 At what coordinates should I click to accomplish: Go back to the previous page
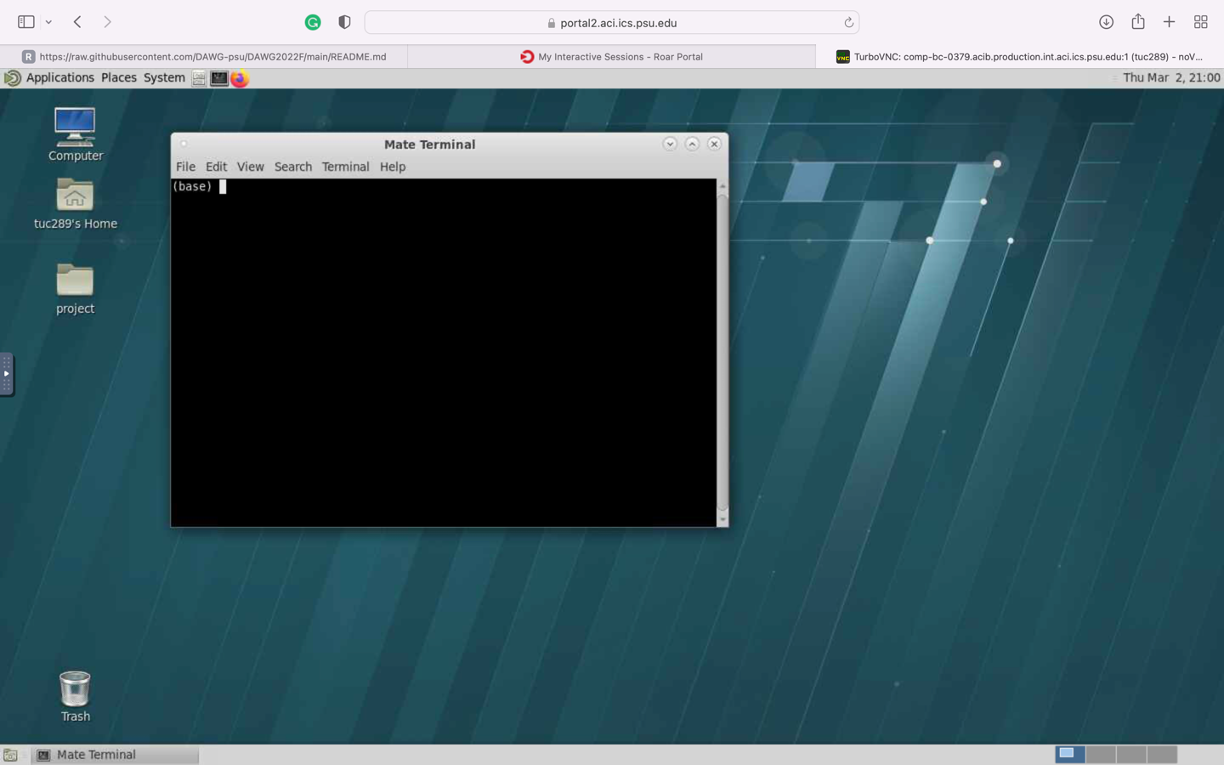(x=77, y=22)
